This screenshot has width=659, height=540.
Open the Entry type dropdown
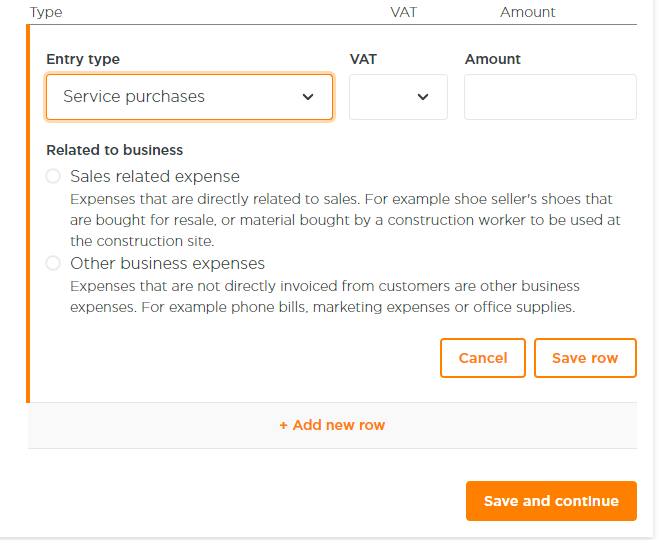click(189, 97)
